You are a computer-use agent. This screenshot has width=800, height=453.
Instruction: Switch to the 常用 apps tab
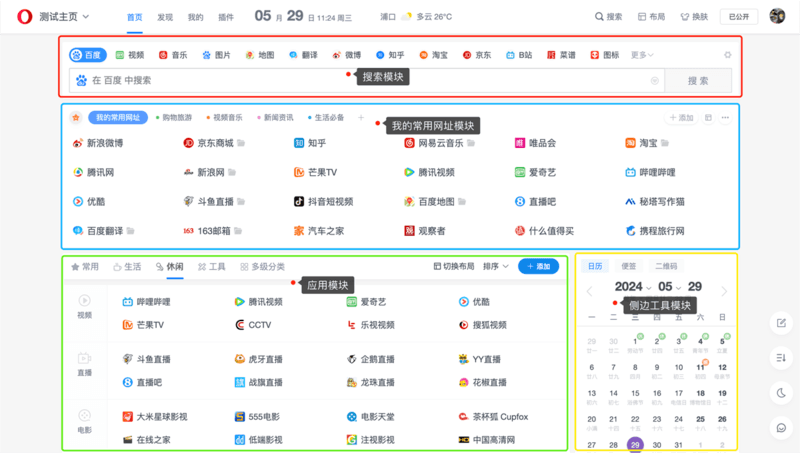(x=85, y=267)
